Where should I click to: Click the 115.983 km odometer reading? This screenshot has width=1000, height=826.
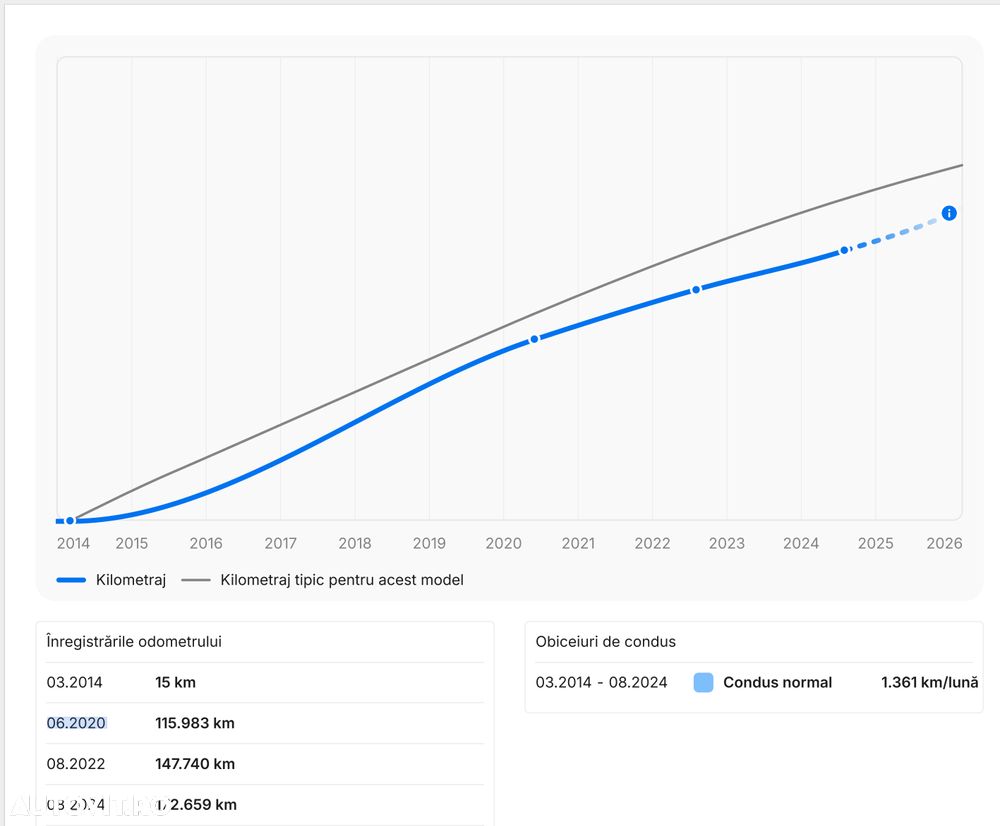pyautogui.click(x=195, y=723)
